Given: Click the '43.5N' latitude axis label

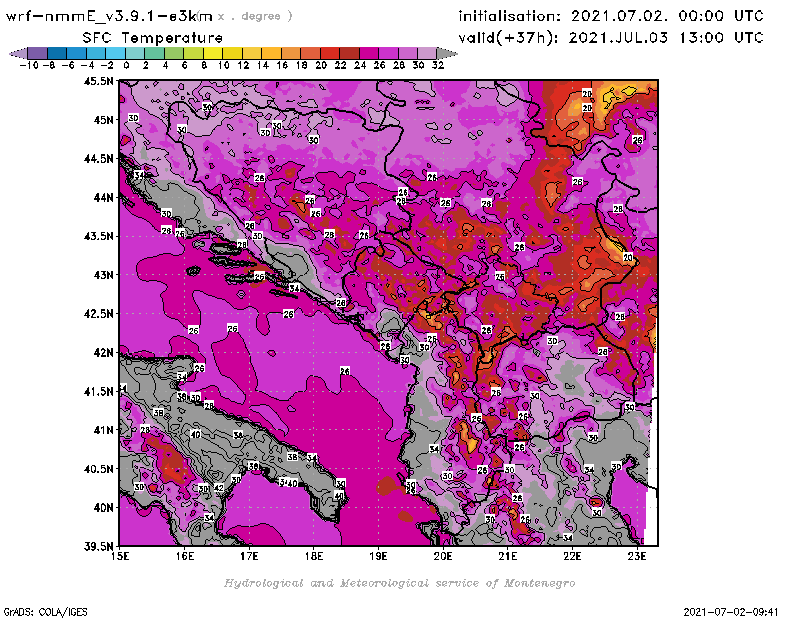Looking at the screenshot, I should pos(98,236).
